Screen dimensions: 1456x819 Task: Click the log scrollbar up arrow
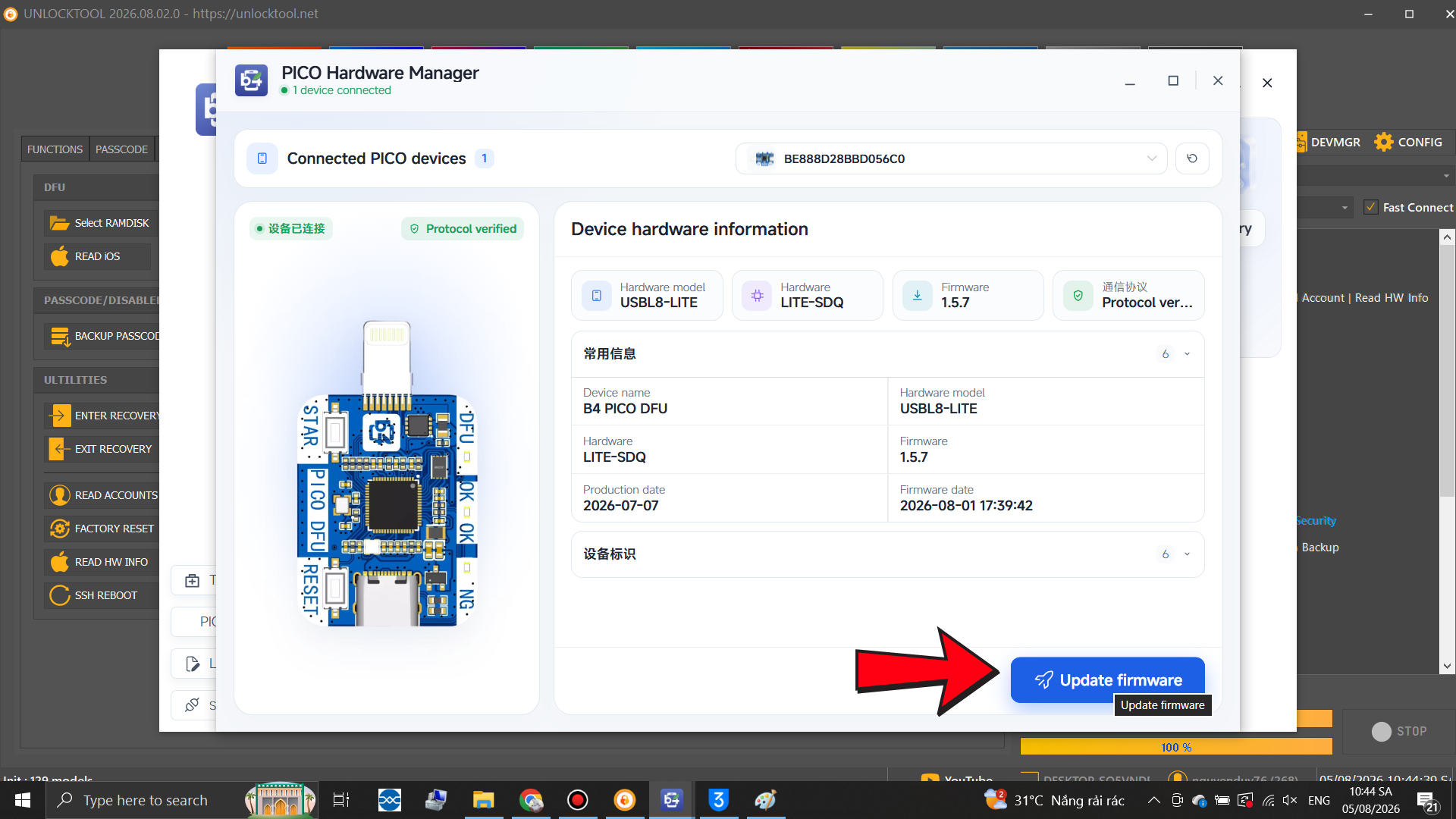[x=1447, y=237]
